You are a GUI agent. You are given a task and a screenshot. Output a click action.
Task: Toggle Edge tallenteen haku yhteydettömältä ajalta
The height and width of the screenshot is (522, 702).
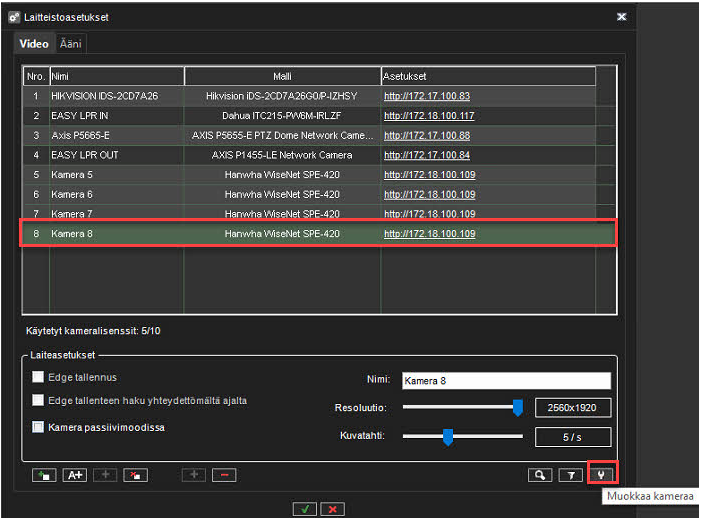point(39,400)
